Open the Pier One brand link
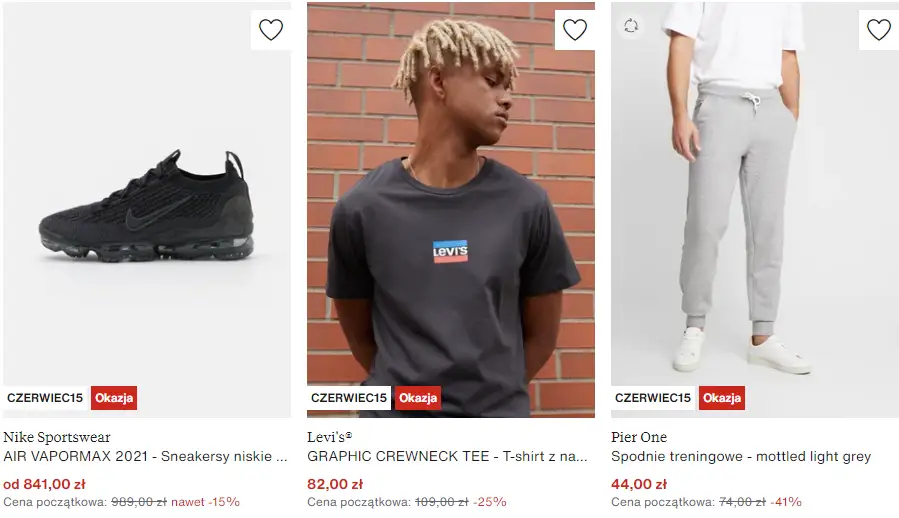Viewport: 899px width, 518px height. click(639, 437)
